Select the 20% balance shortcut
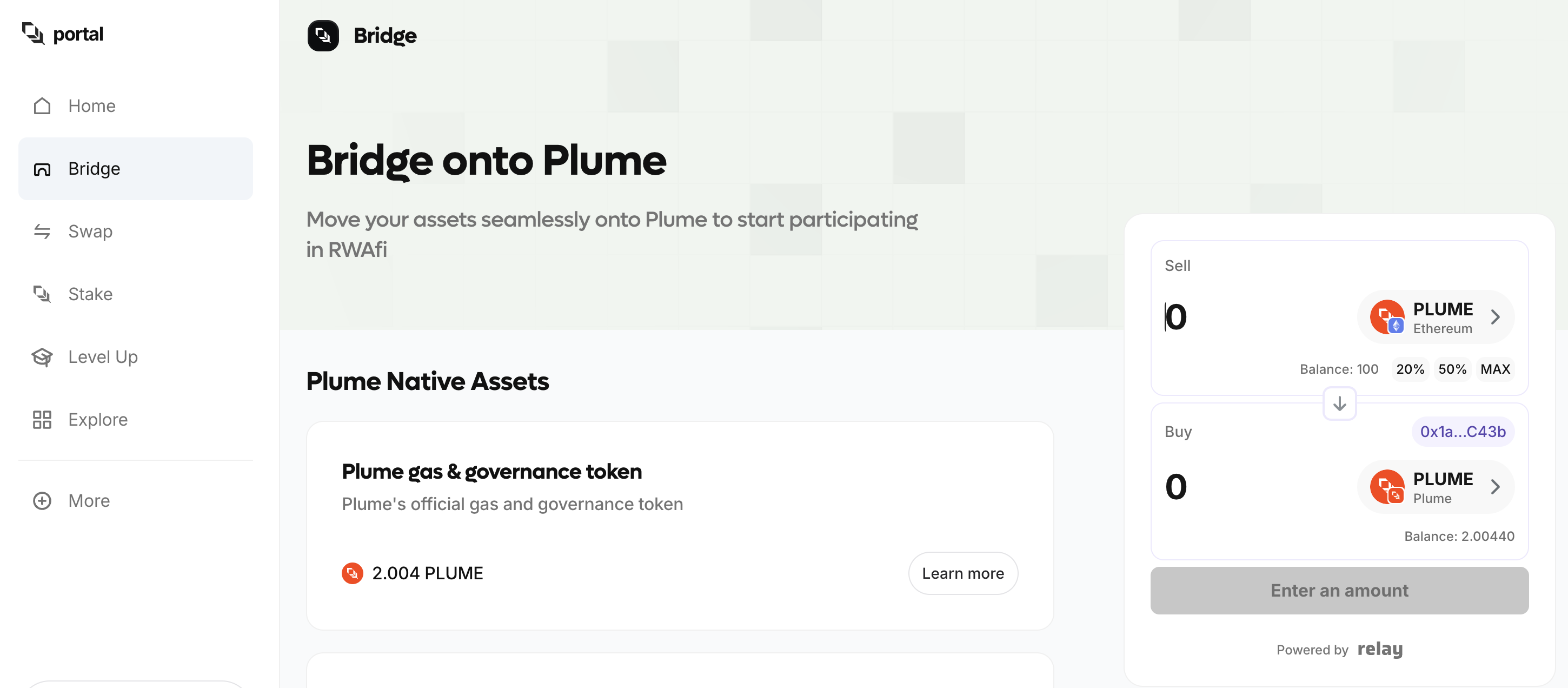 1410,369
